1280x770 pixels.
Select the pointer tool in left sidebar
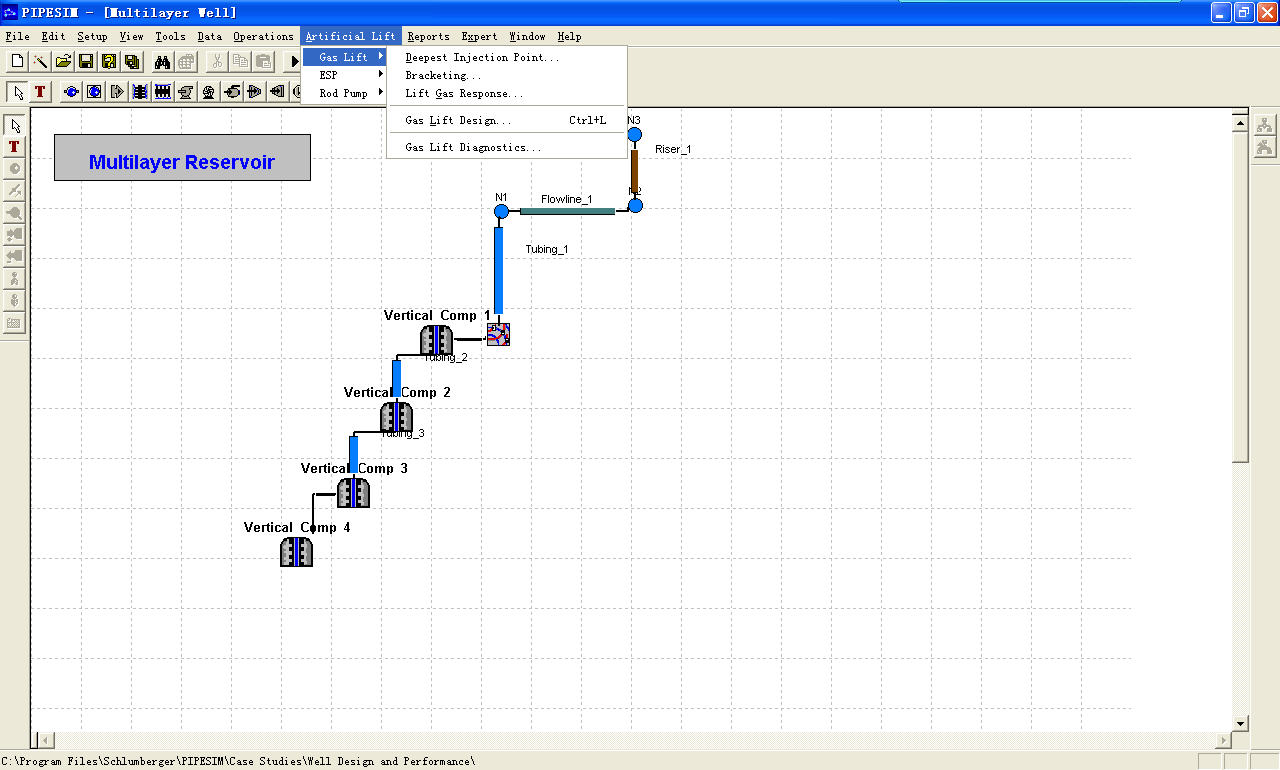pos(14,125)
